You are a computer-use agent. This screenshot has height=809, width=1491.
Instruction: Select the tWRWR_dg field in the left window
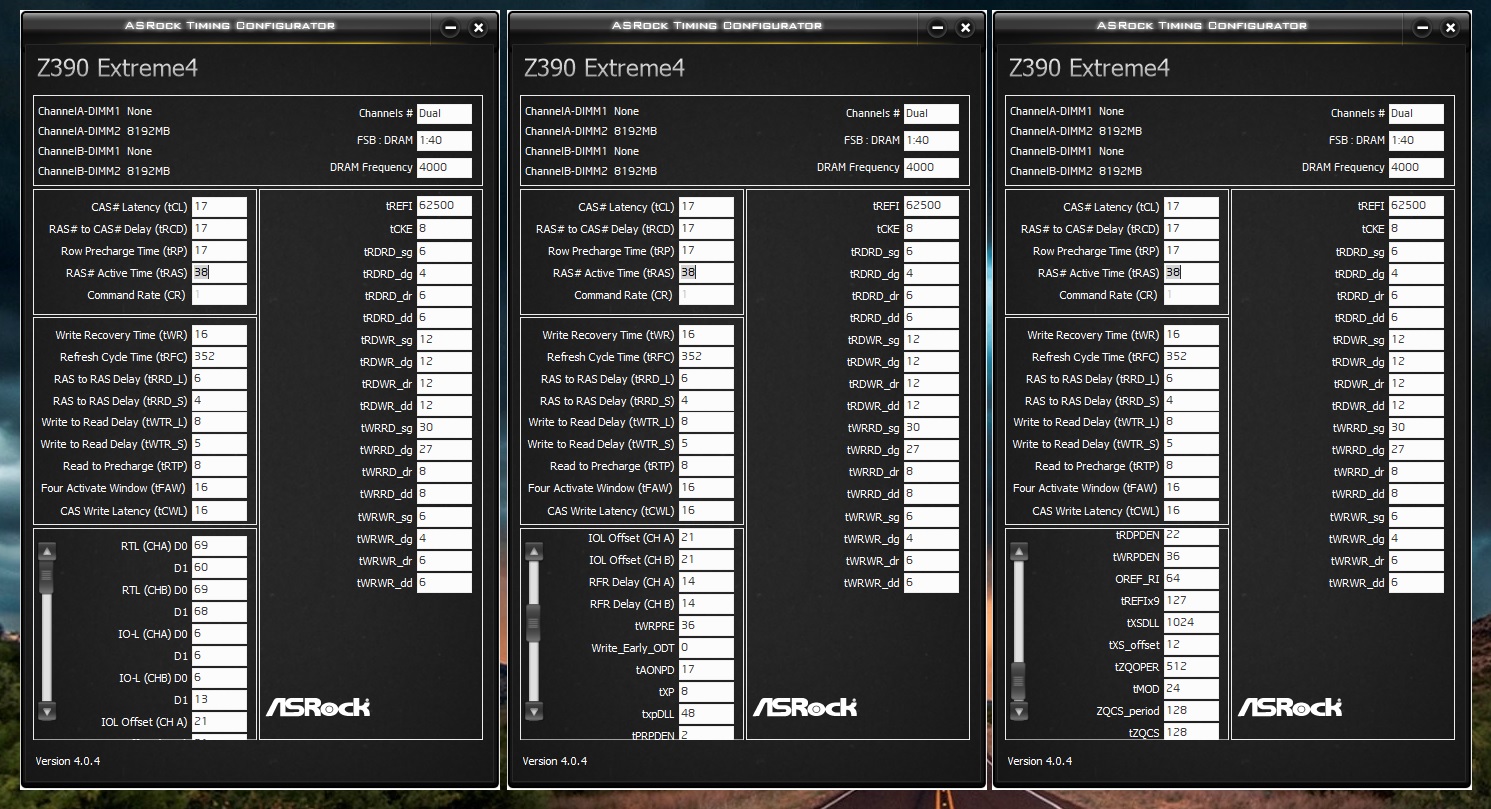444,539
